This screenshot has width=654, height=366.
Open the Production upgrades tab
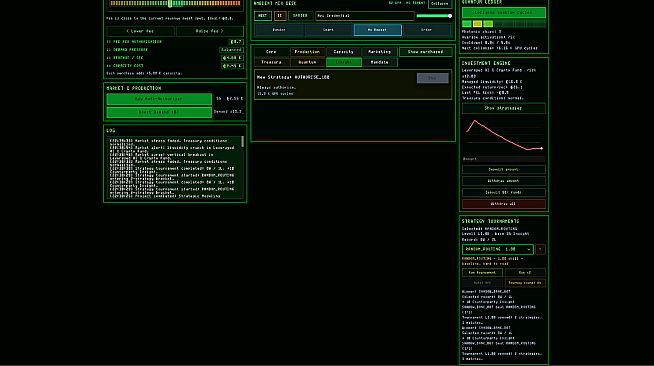pyautogui.click(x=307, y=52)
